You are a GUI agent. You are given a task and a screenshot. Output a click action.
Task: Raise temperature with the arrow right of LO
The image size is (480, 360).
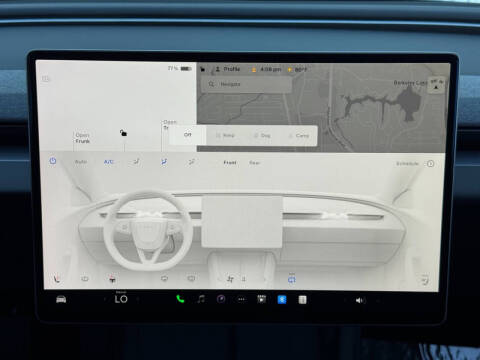(x=138, y=299)
